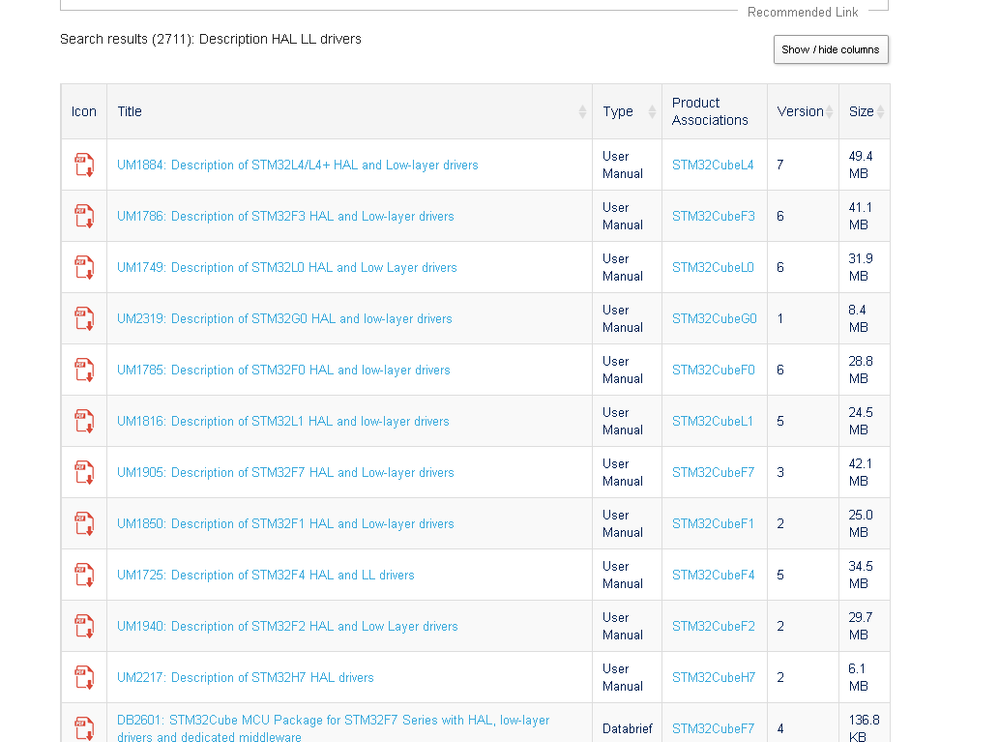Sort table by Size column arrows
Image resolution: width=999 pixels, height=742 pixels.
point(880,111)
